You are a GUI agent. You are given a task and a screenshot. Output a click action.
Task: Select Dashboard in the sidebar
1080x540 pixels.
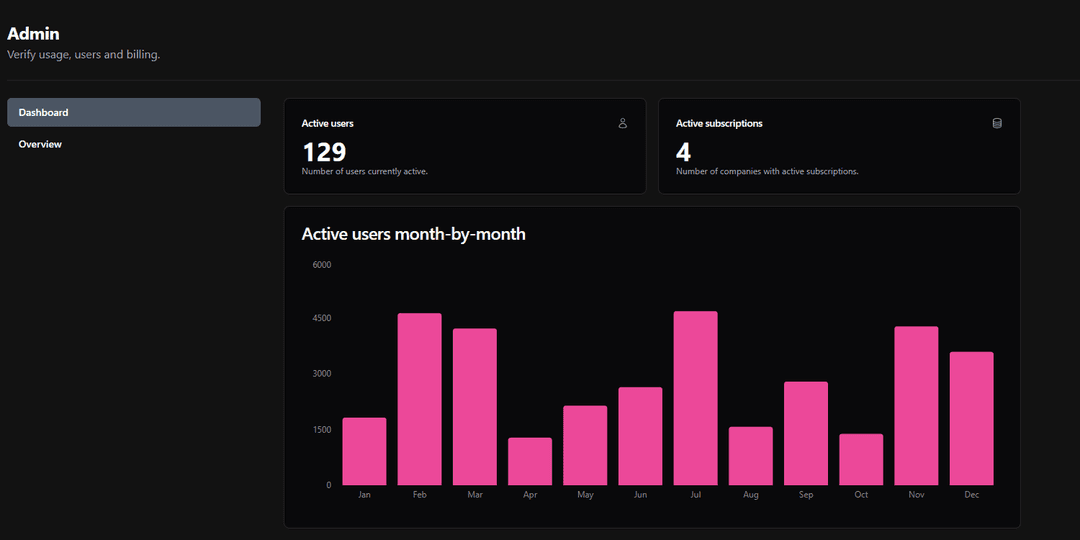coord(133,112)
